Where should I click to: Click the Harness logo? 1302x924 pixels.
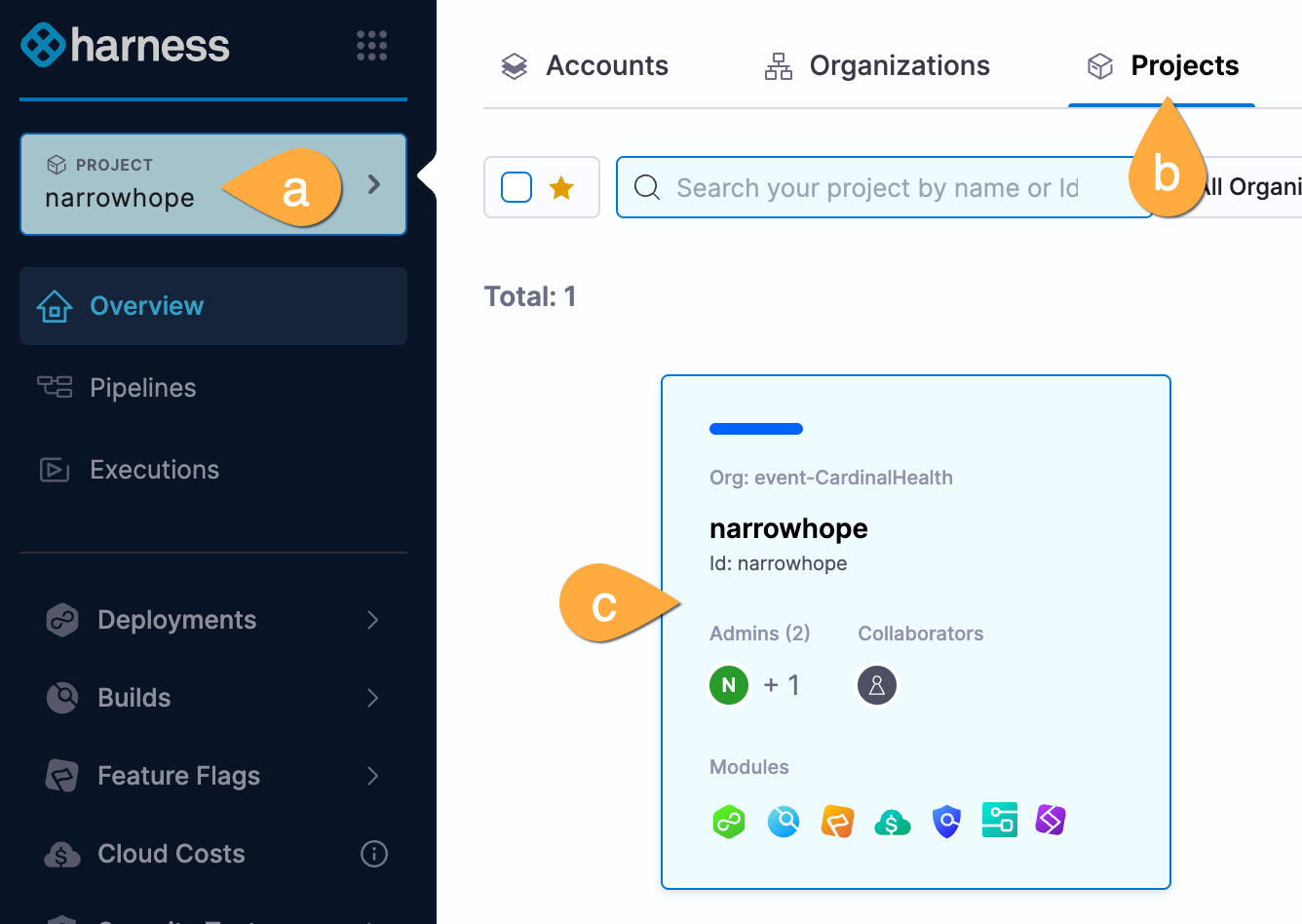coord(126,46)
